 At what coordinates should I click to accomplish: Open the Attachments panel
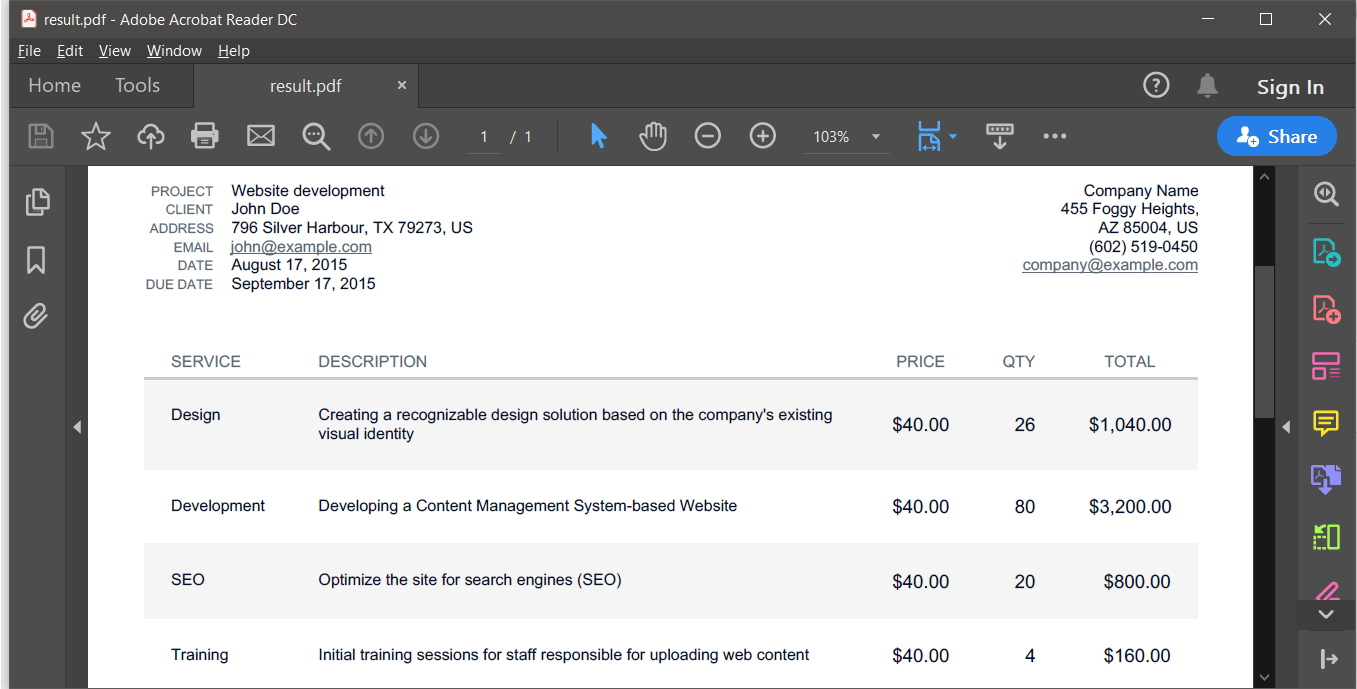38,316
